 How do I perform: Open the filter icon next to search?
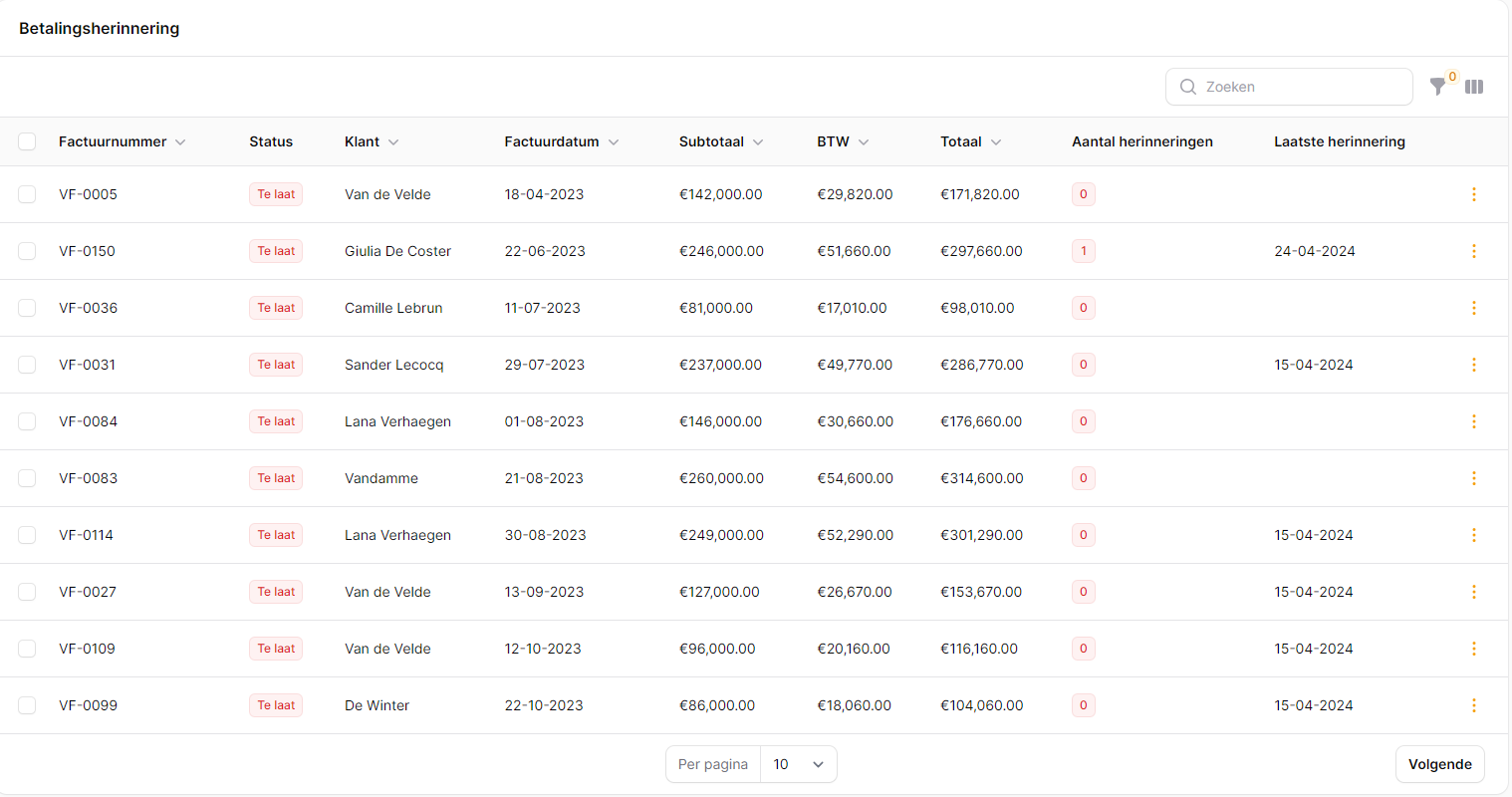(1437, 87)
